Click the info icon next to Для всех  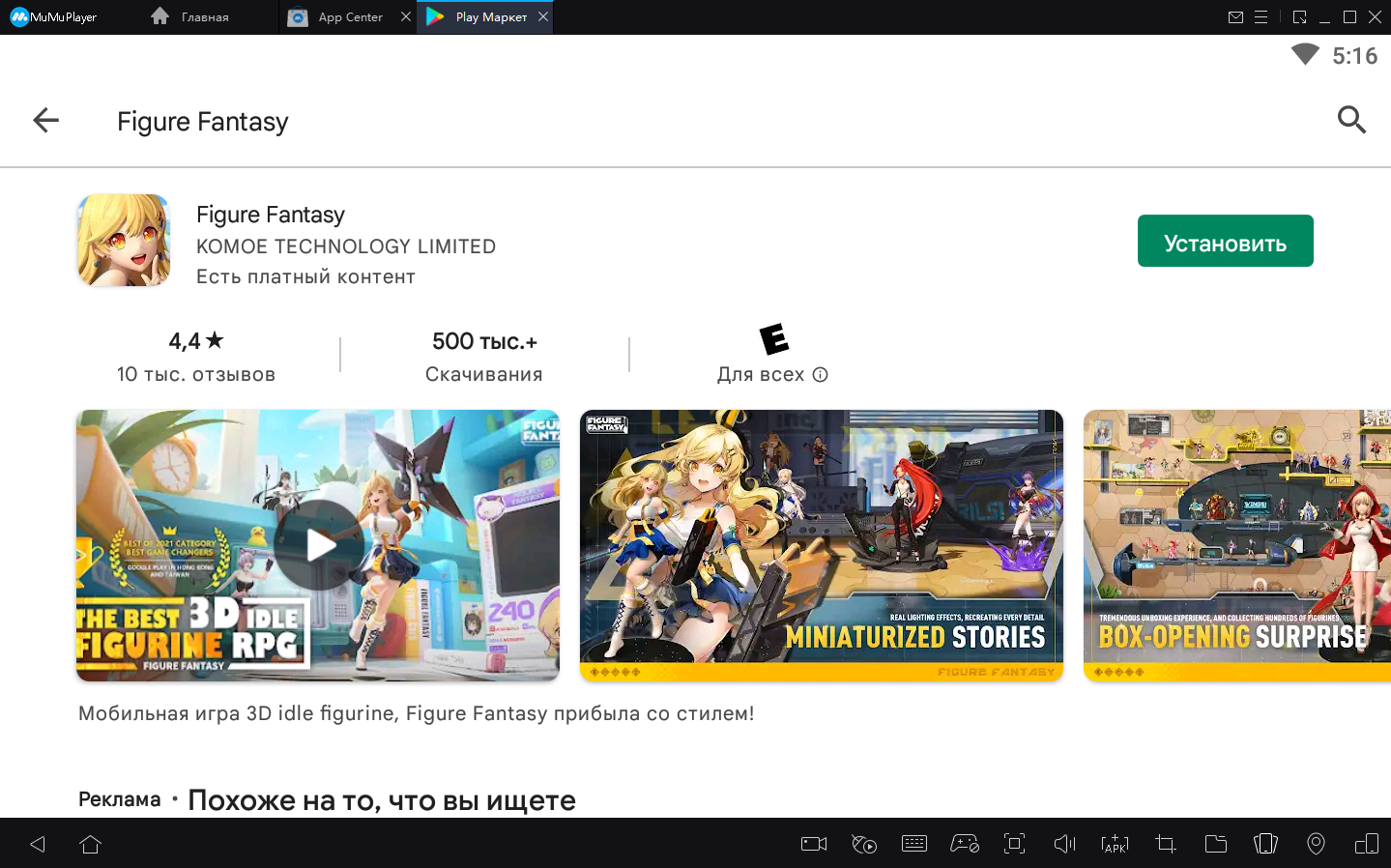(821, 375)
